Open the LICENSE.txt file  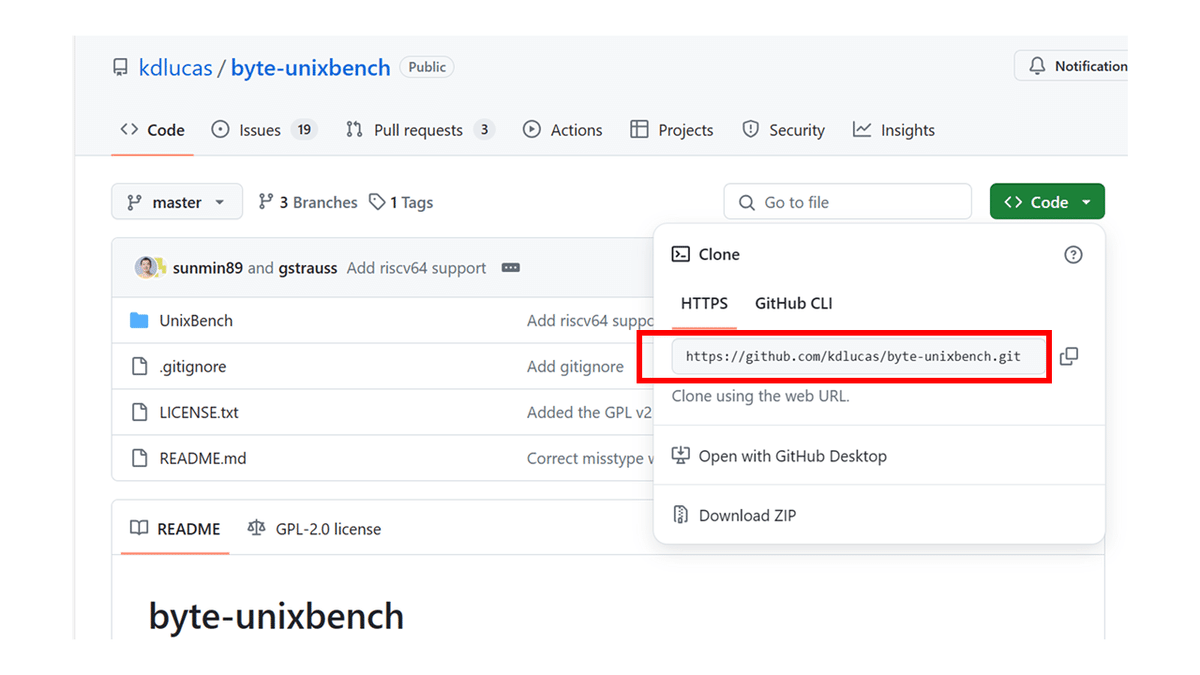tap(199, 412)
